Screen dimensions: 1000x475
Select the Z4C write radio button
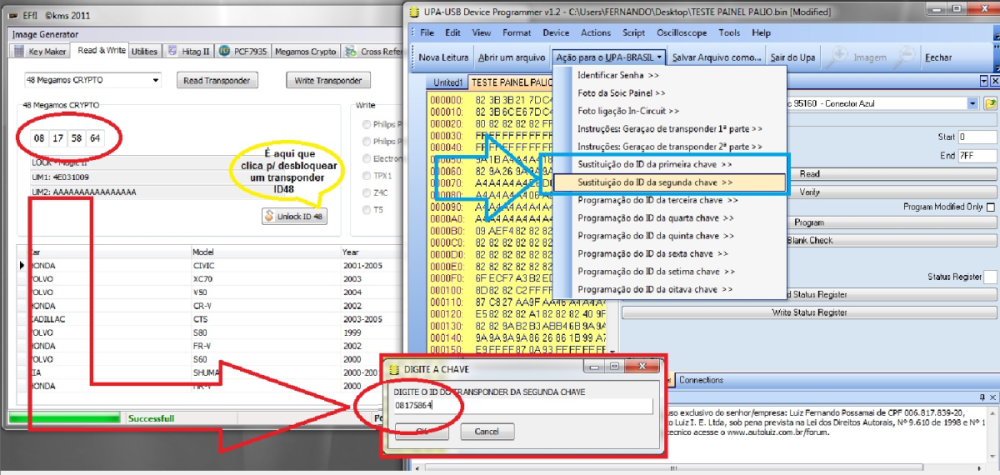[366, 193]
